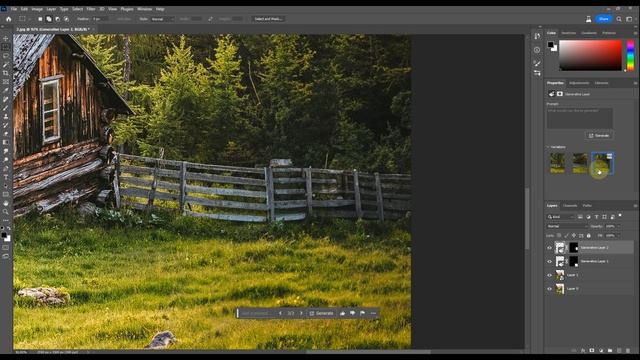Delete layer using trash icon
The width and height of the screenshot is (640, 360).
(628, 350)
